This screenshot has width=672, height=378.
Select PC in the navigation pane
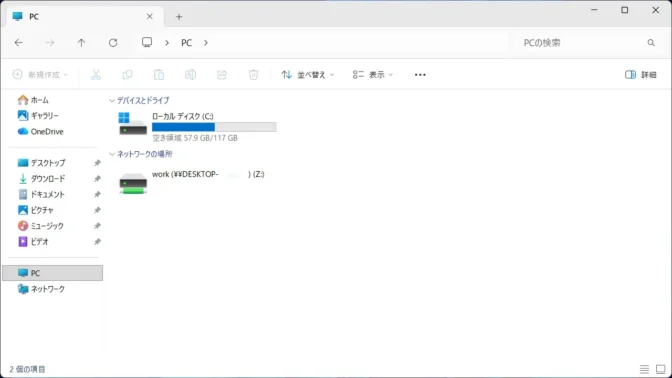click(53, 273)
